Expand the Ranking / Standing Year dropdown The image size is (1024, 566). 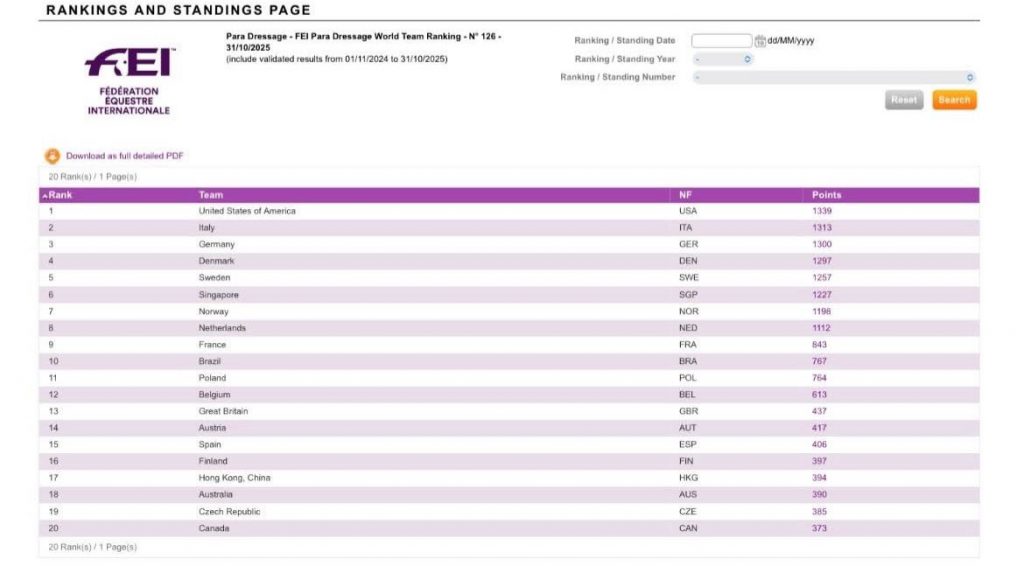point(722,59)
